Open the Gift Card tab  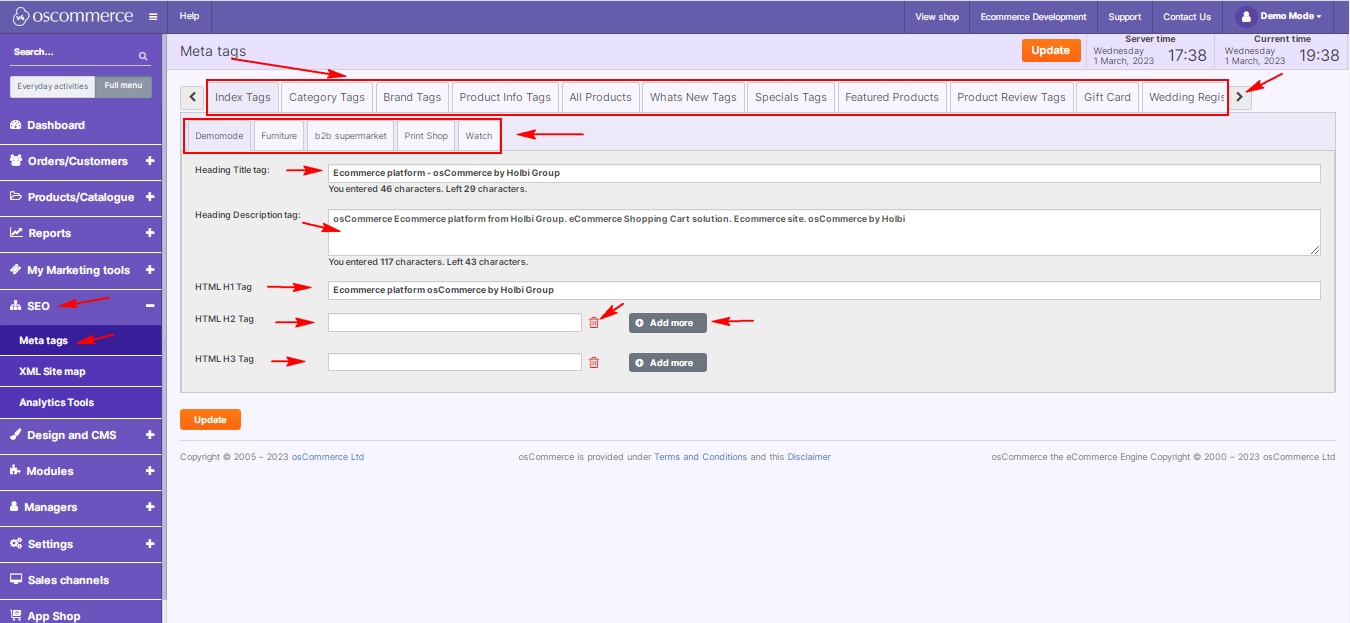1107,97
